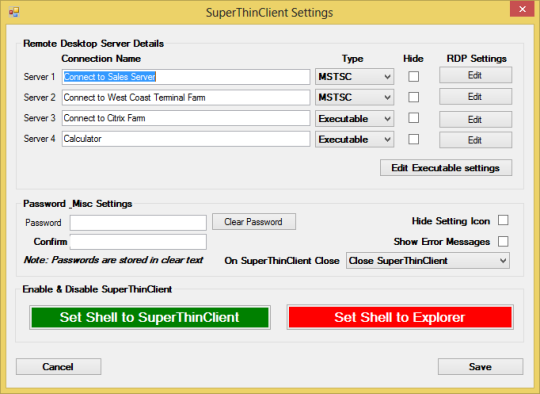
Task: Click the Clear Password button
Action: tap(254, 222)
